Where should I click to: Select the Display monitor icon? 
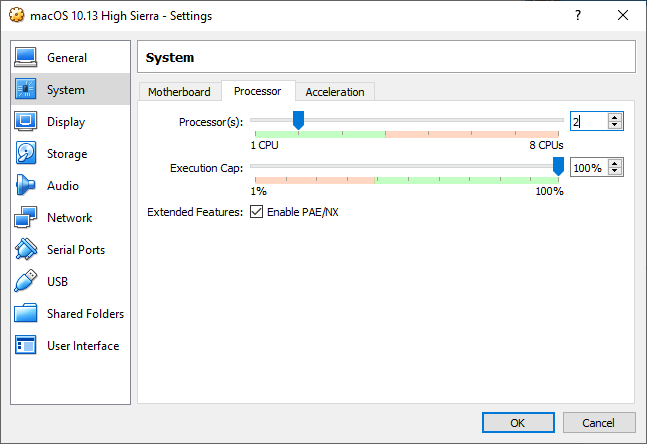(x=26, y=122)
